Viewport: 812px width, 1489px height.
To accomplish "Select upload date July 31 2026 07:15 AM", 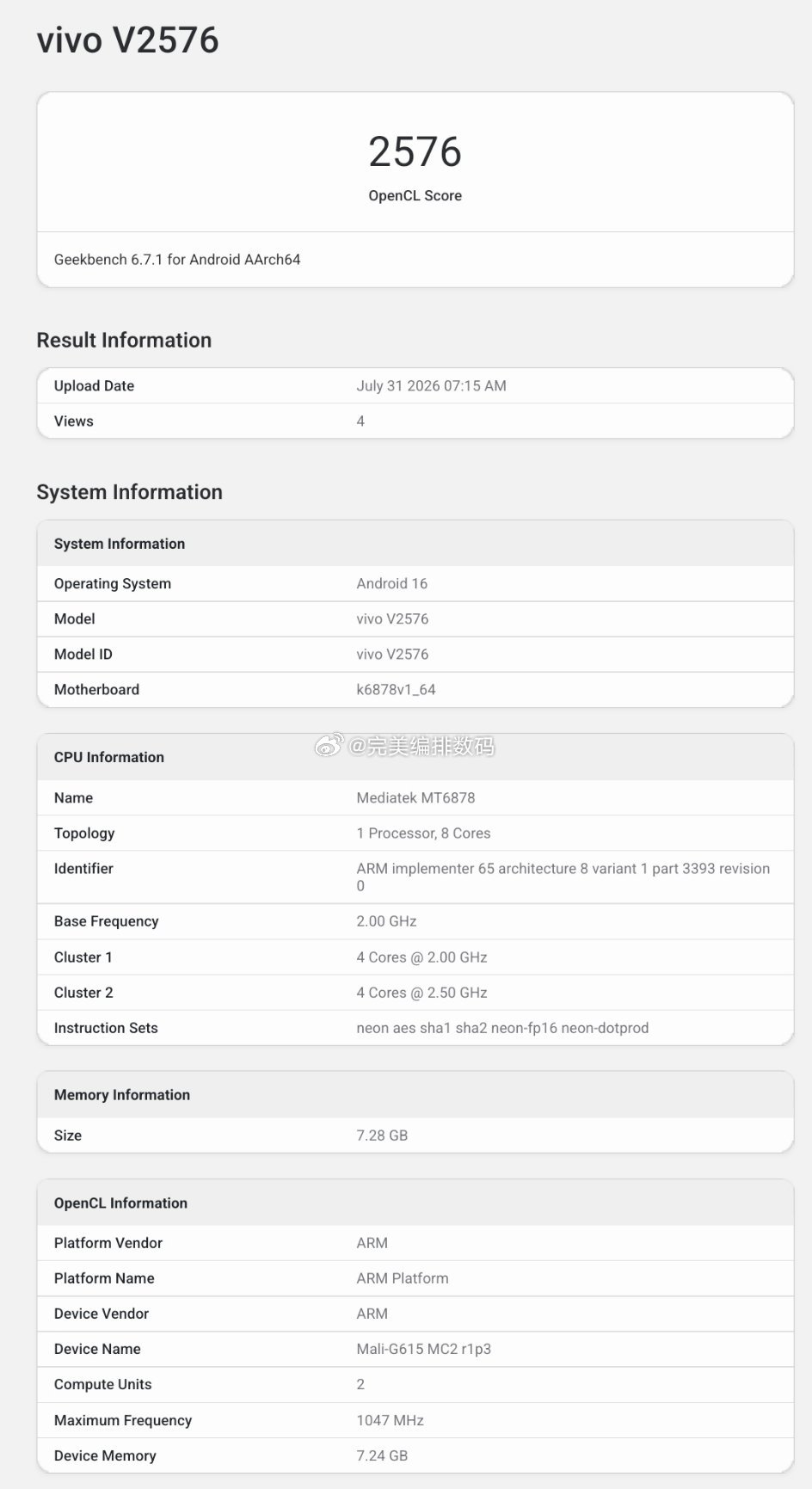I will 431,385.
